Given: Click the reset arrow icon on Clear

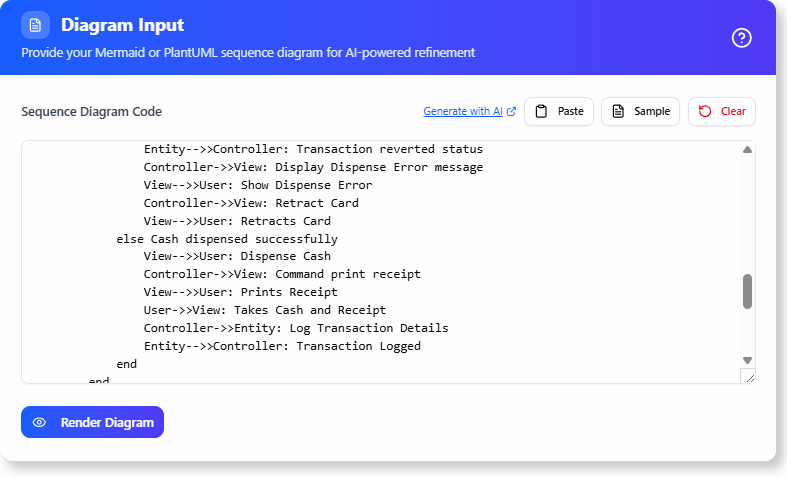Looking at the screenshot, I should (706, 111).
